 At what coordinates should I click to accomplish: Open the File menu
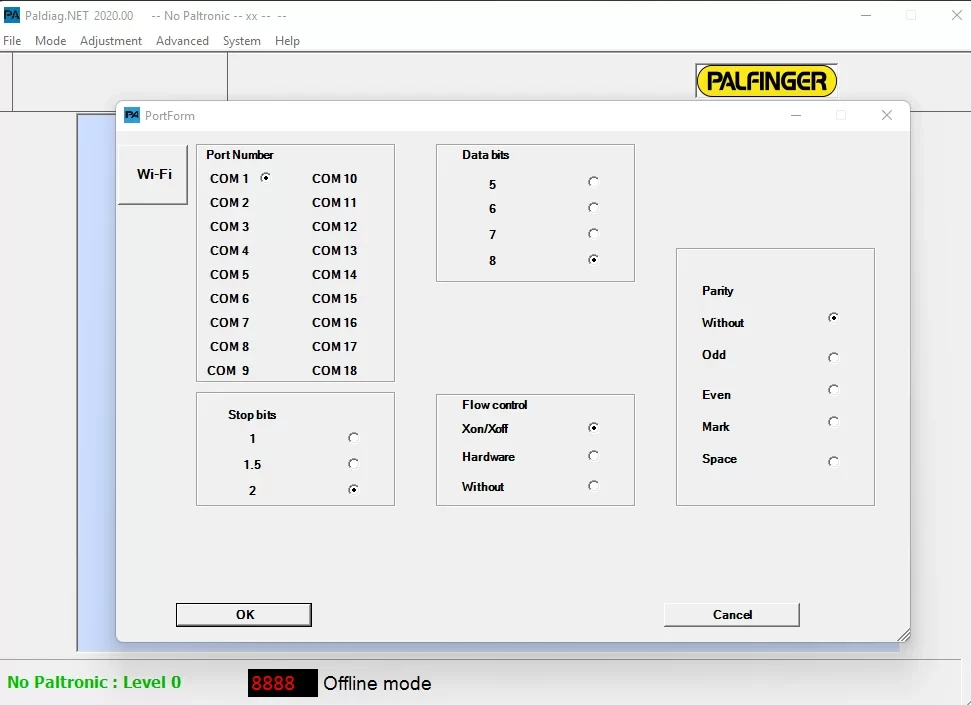(12, 41)
